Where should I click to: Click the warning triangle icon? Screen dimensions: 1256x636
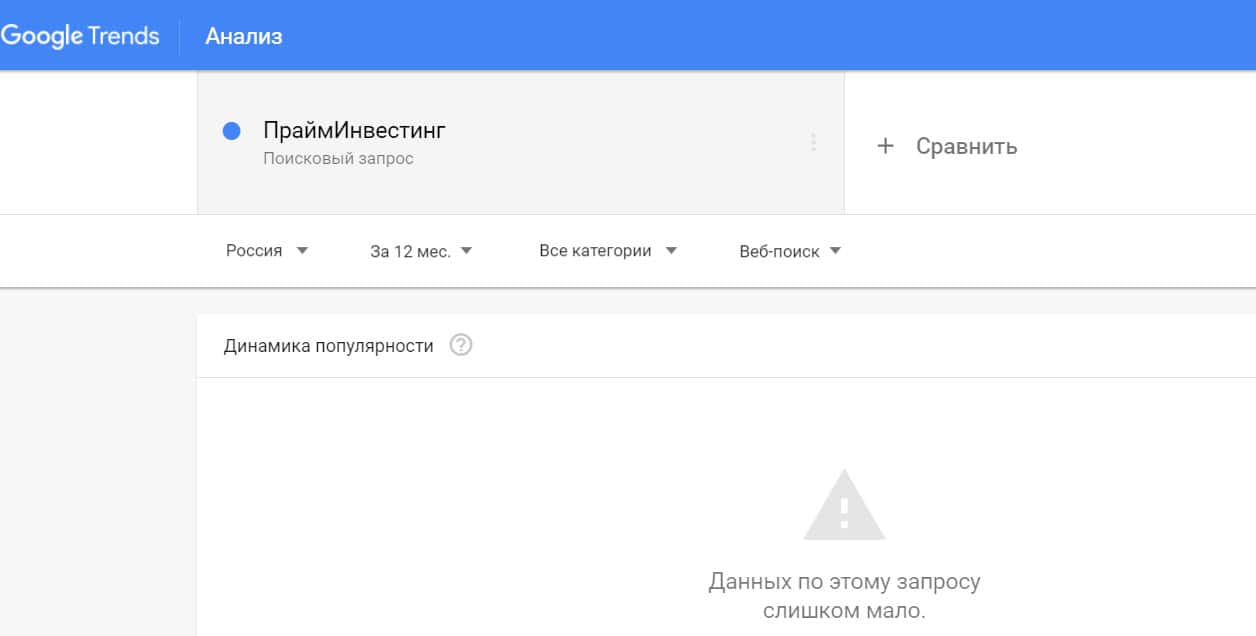(x=844, y=507)
